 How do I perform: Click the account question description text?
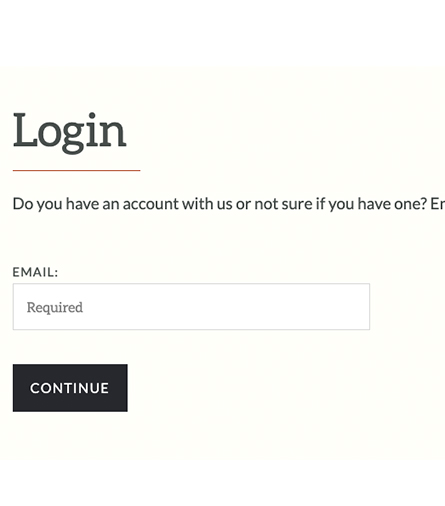click(x=229, y=204)
